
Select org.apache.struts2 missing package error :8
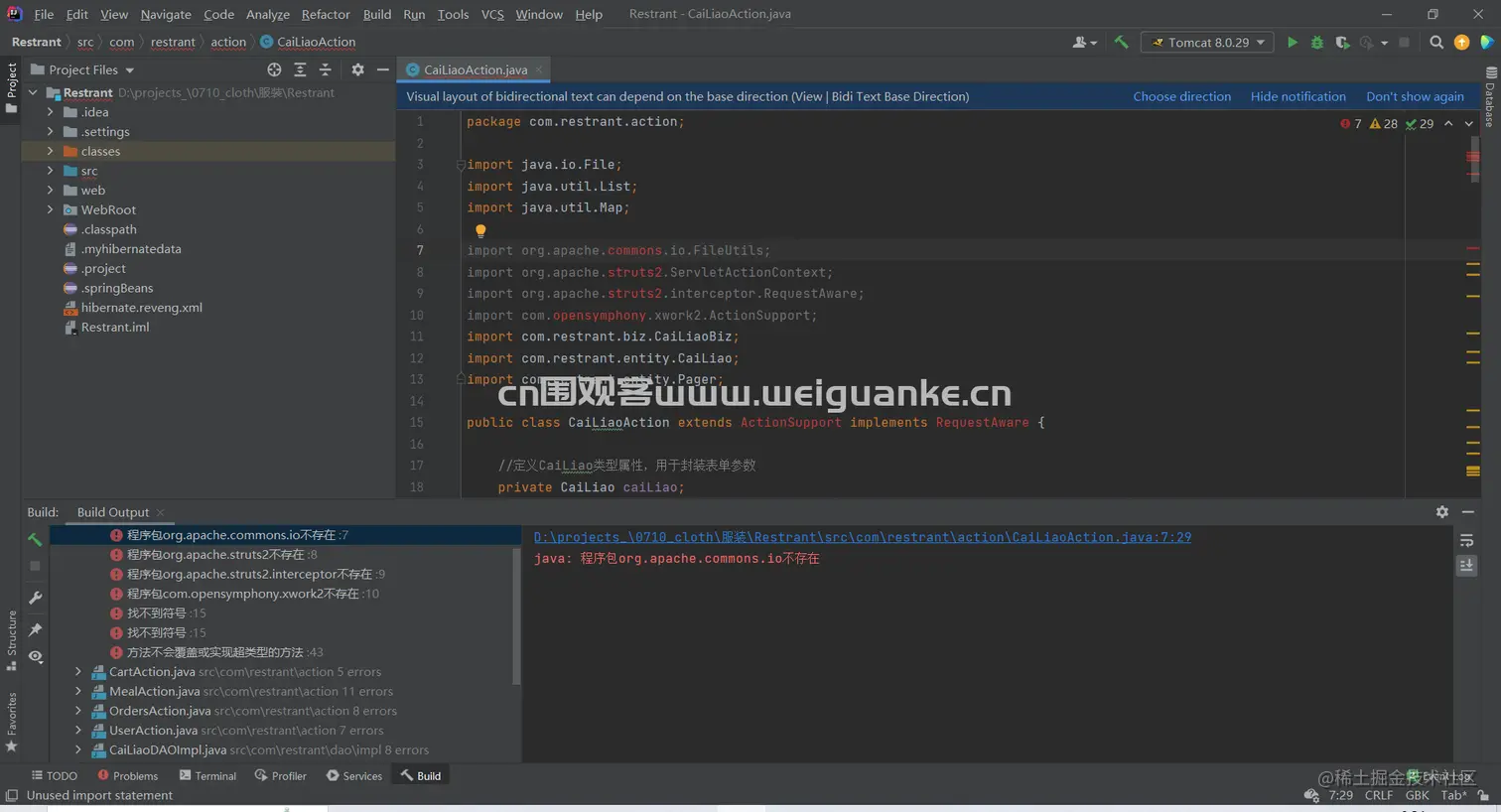213,555
